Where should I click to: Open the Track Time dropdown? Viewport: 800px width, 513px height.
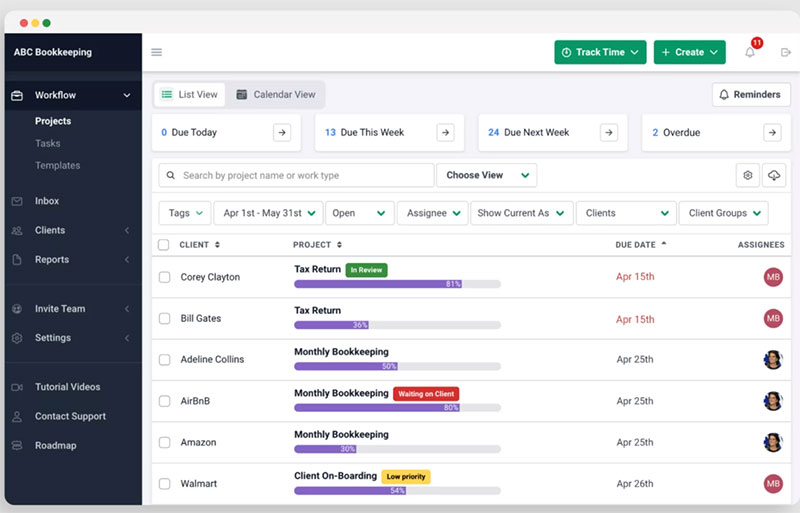(600, 52)
